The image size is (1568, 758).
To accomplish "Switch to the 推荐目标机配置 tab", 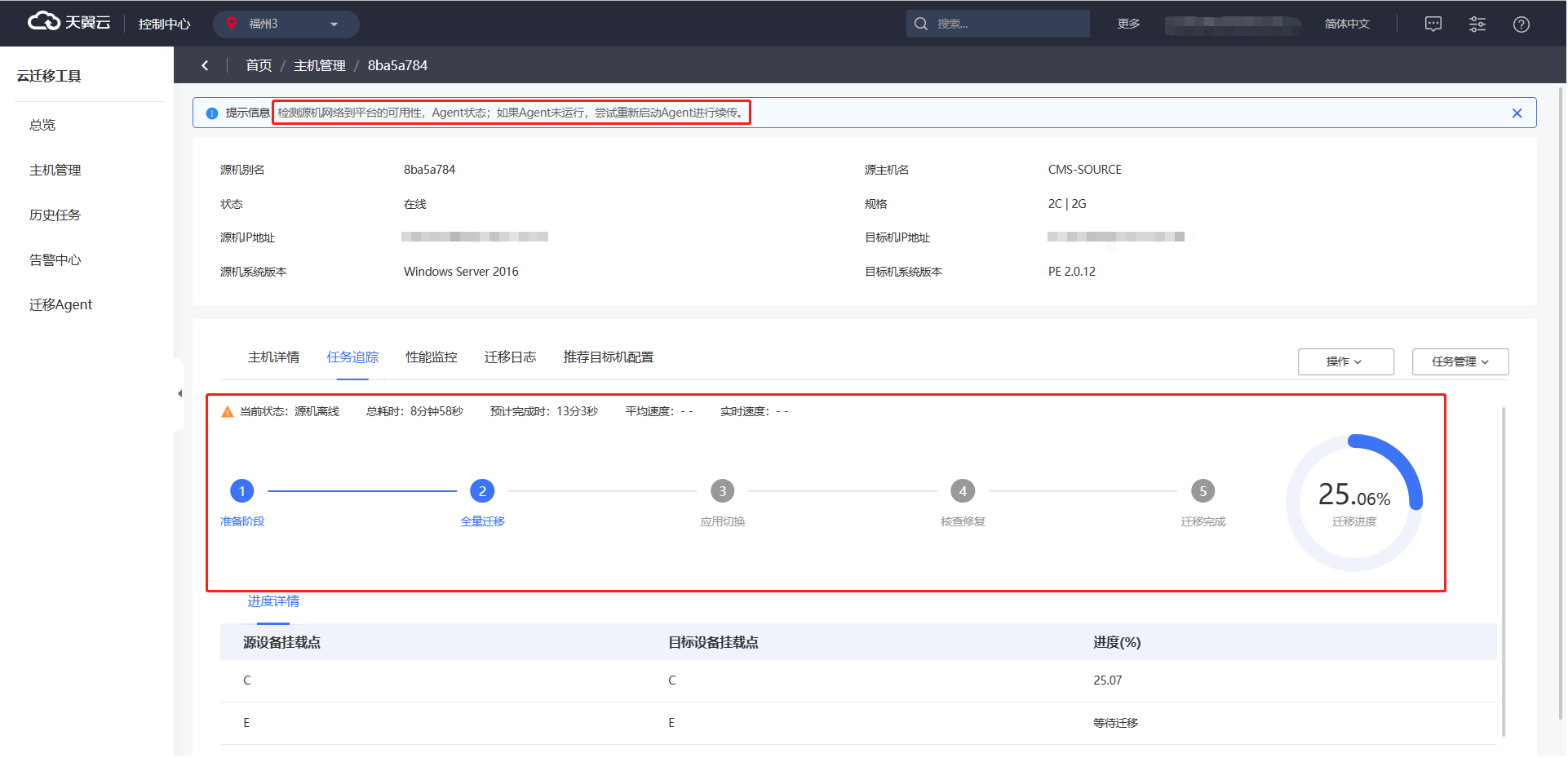I will 609,357.
